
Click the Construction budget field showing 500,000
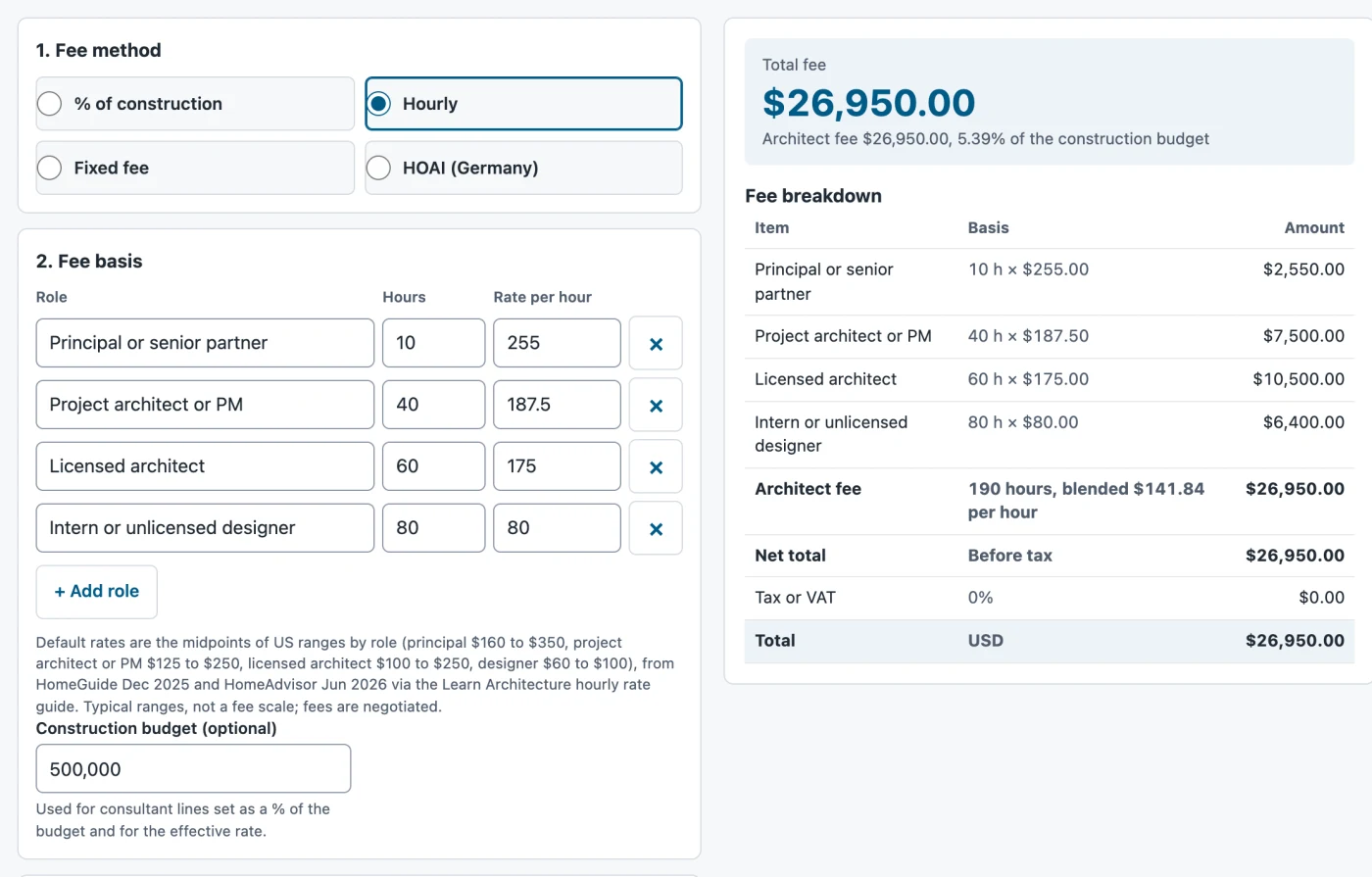193,769
